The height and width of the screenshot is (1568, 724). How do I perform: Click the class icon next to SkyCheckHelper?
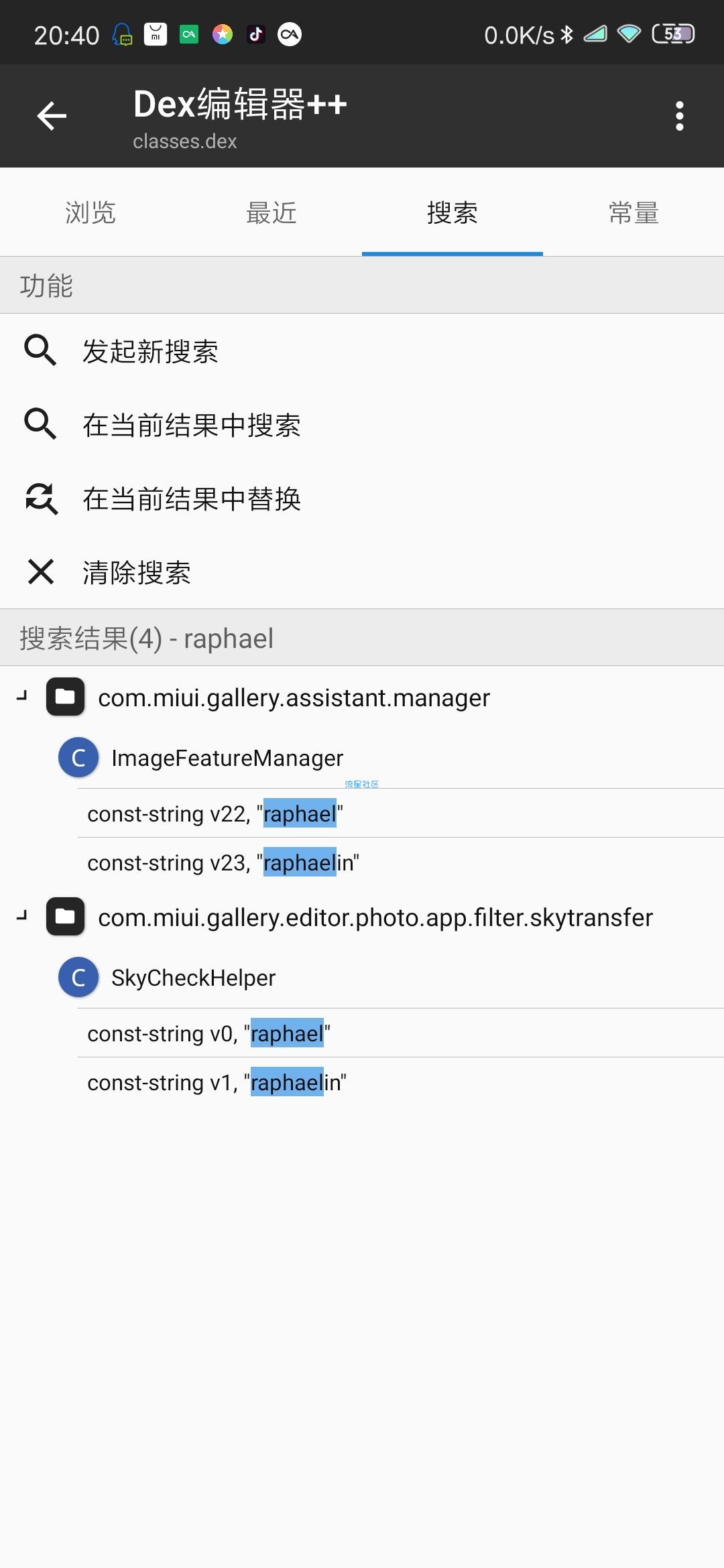78,978
